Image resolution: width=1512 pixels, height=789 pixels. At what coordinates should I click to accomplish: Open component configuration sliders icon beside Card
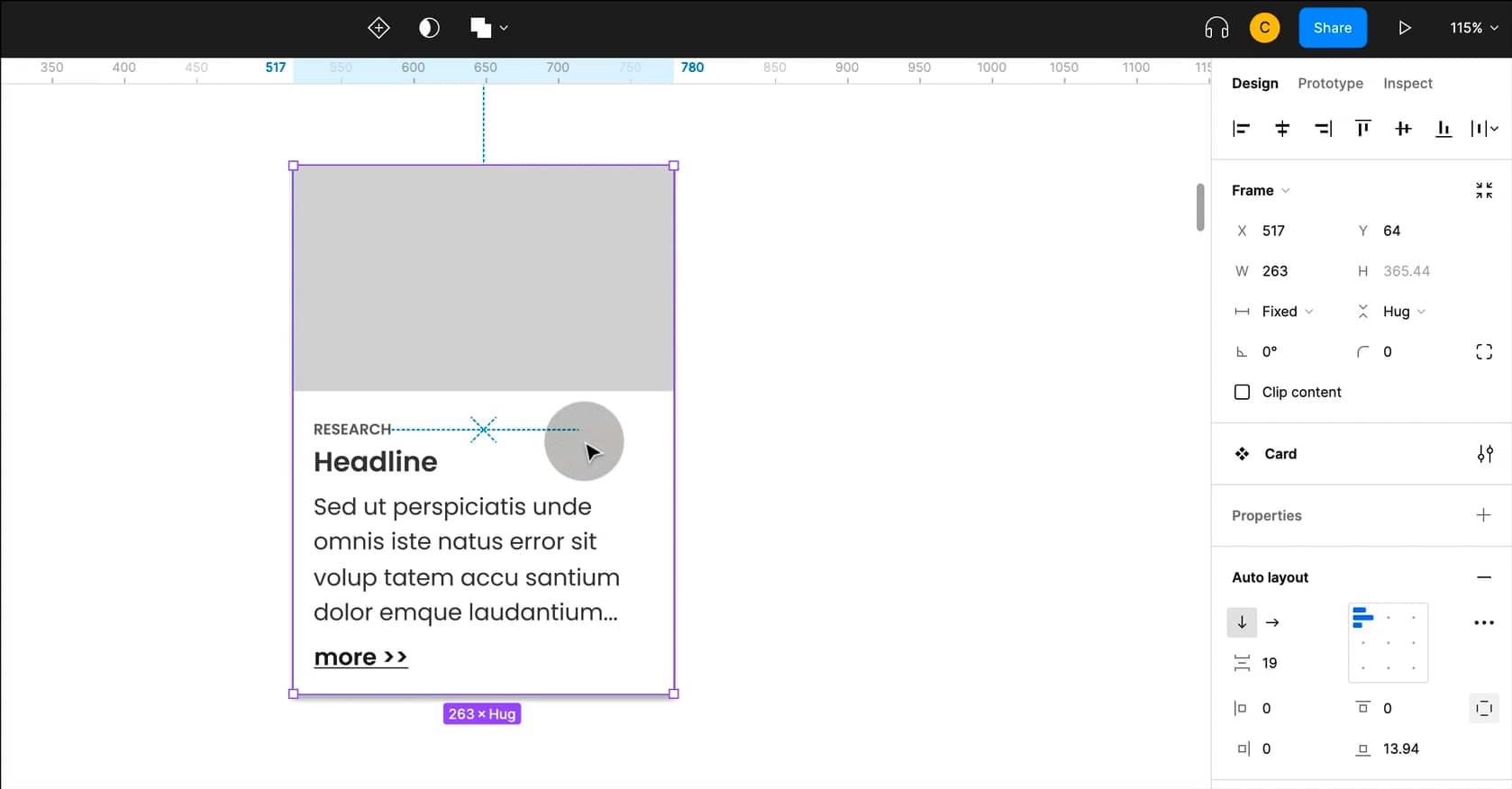[1484, 454]
